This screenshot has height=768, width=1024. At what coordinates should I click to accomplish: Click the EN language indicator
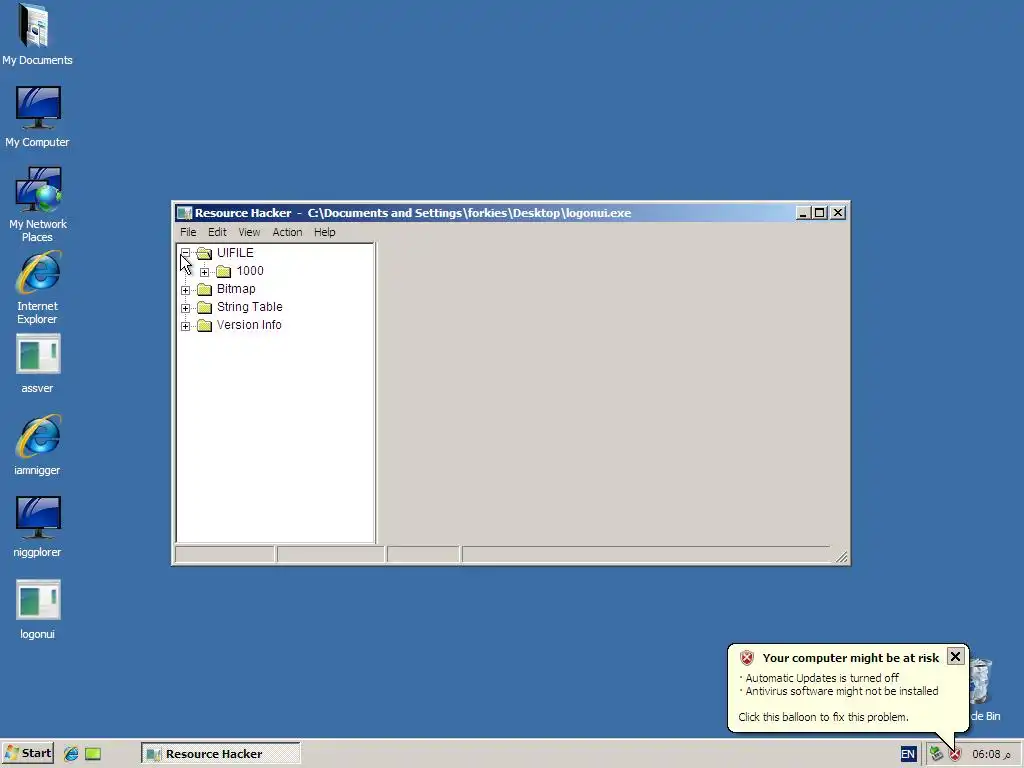click(x=908, y=754)
